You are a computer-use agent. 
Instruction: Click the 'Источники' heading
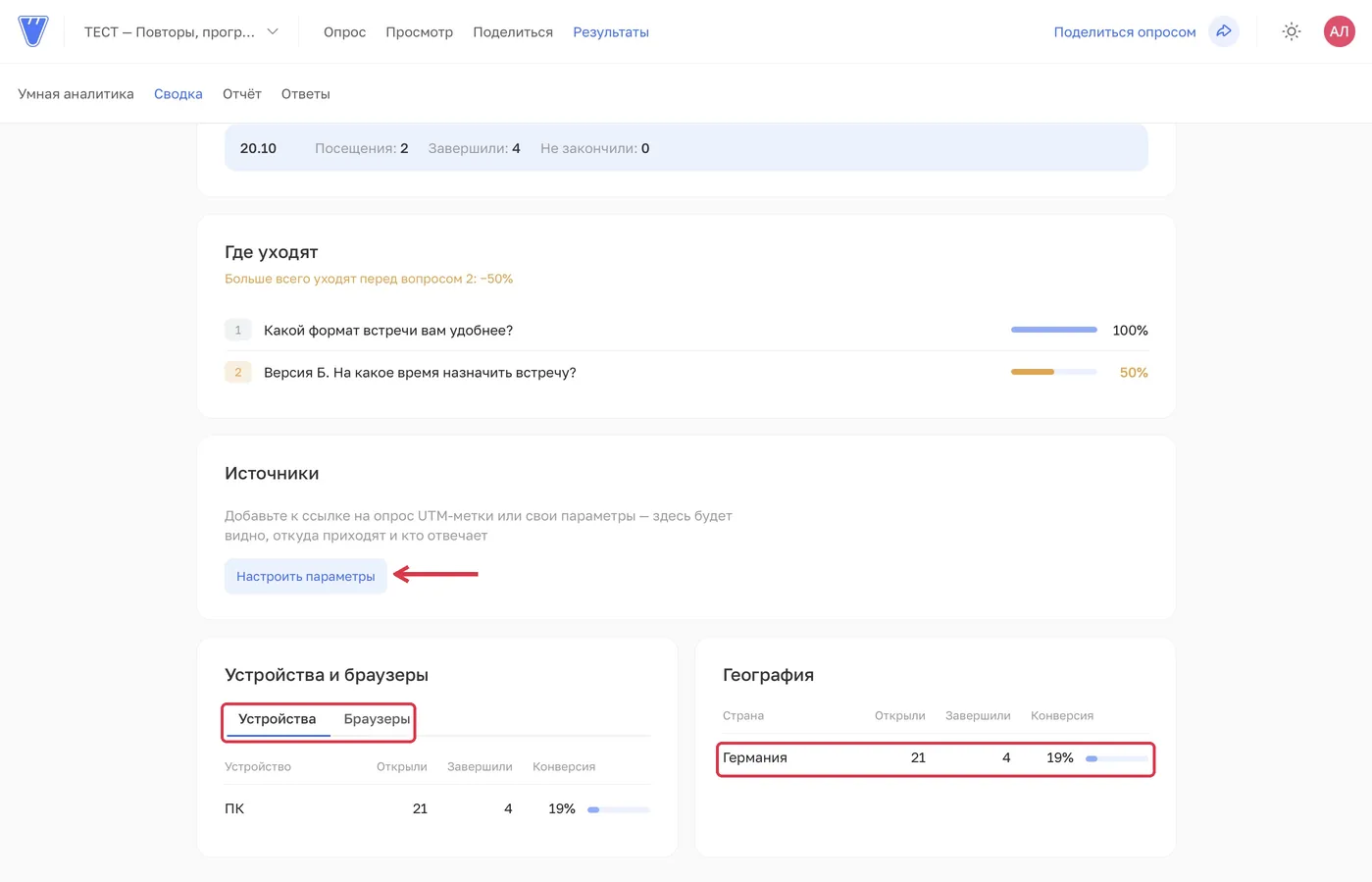coord(272,474)
